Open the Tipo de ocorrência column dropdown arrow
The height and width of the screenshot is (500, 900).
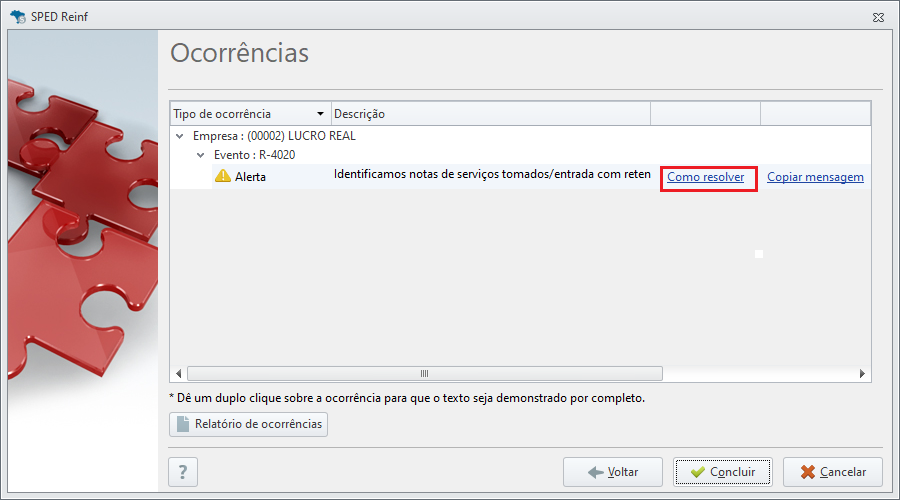[x=320, y=114]
